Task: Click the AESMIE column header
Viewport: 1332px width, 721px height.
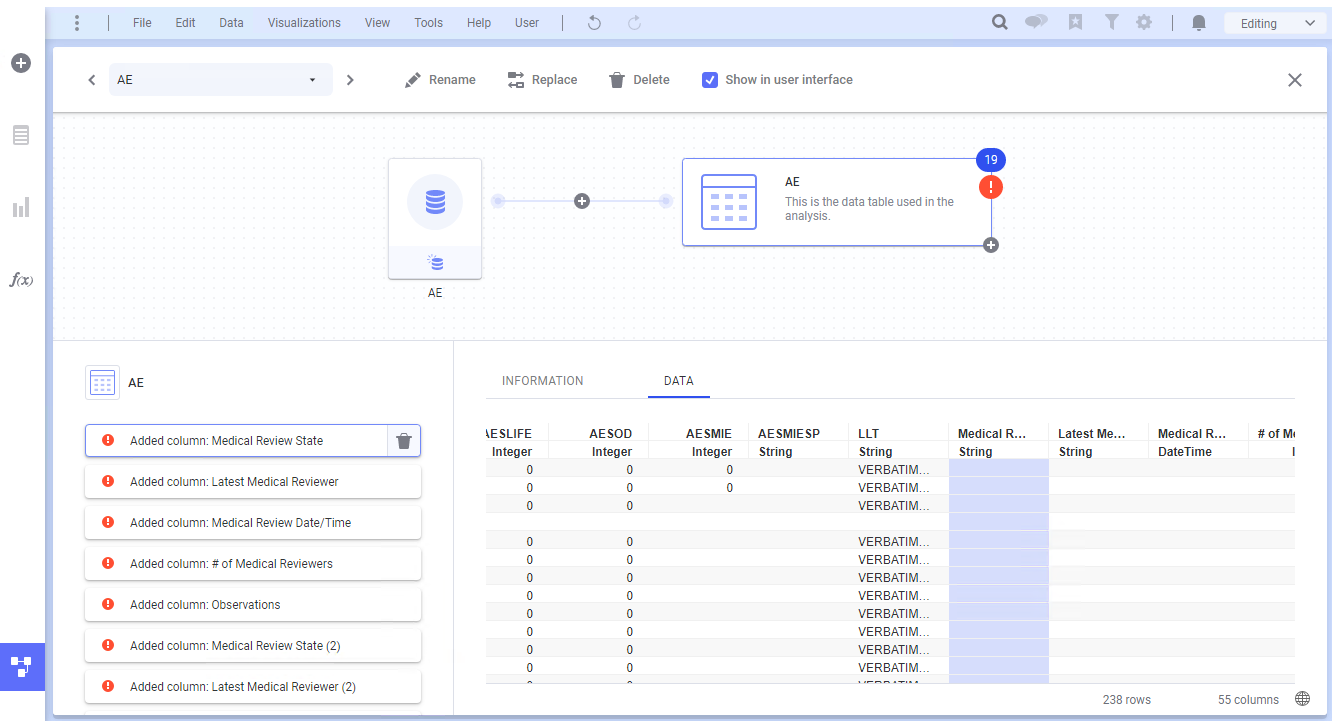Action: click(698, 442)
